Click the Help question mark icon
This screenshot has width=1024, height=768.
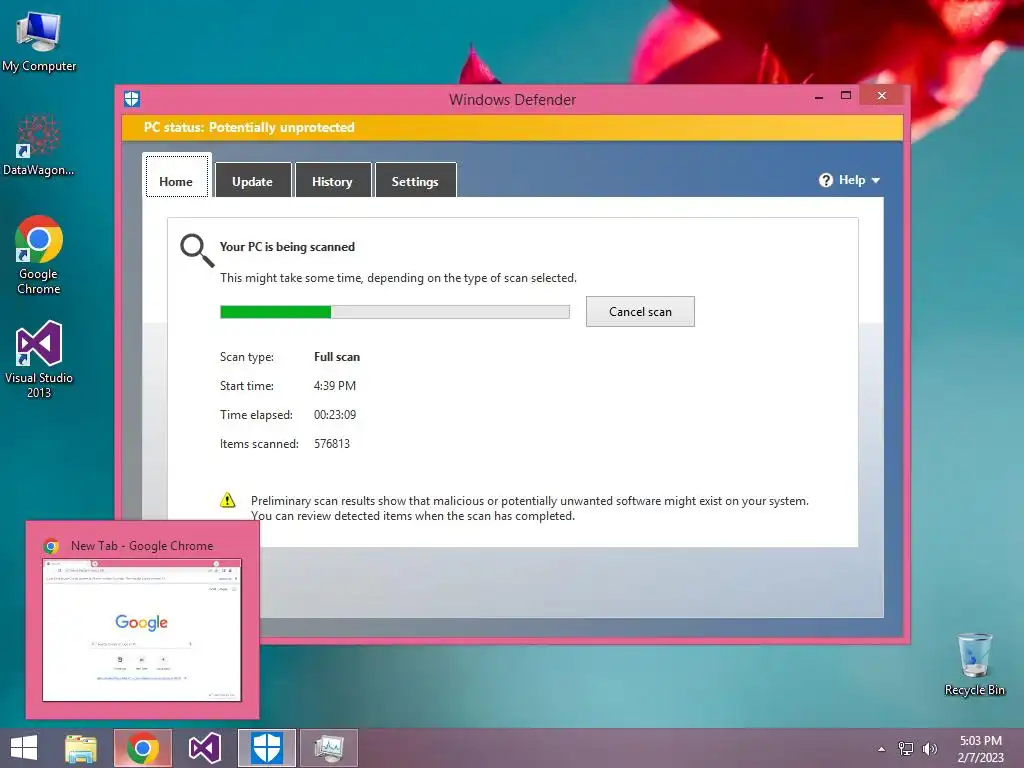click(x=826, y=180)
